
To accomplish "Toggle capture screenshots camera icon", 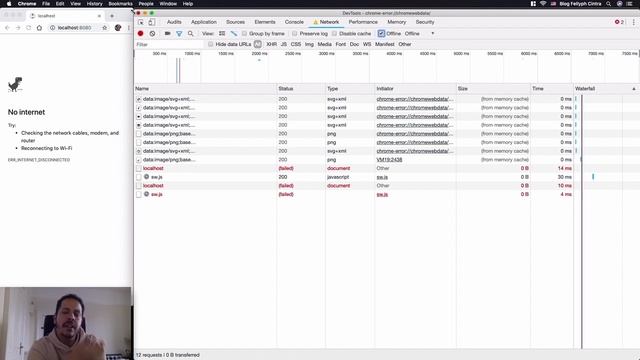I will 167,33.
